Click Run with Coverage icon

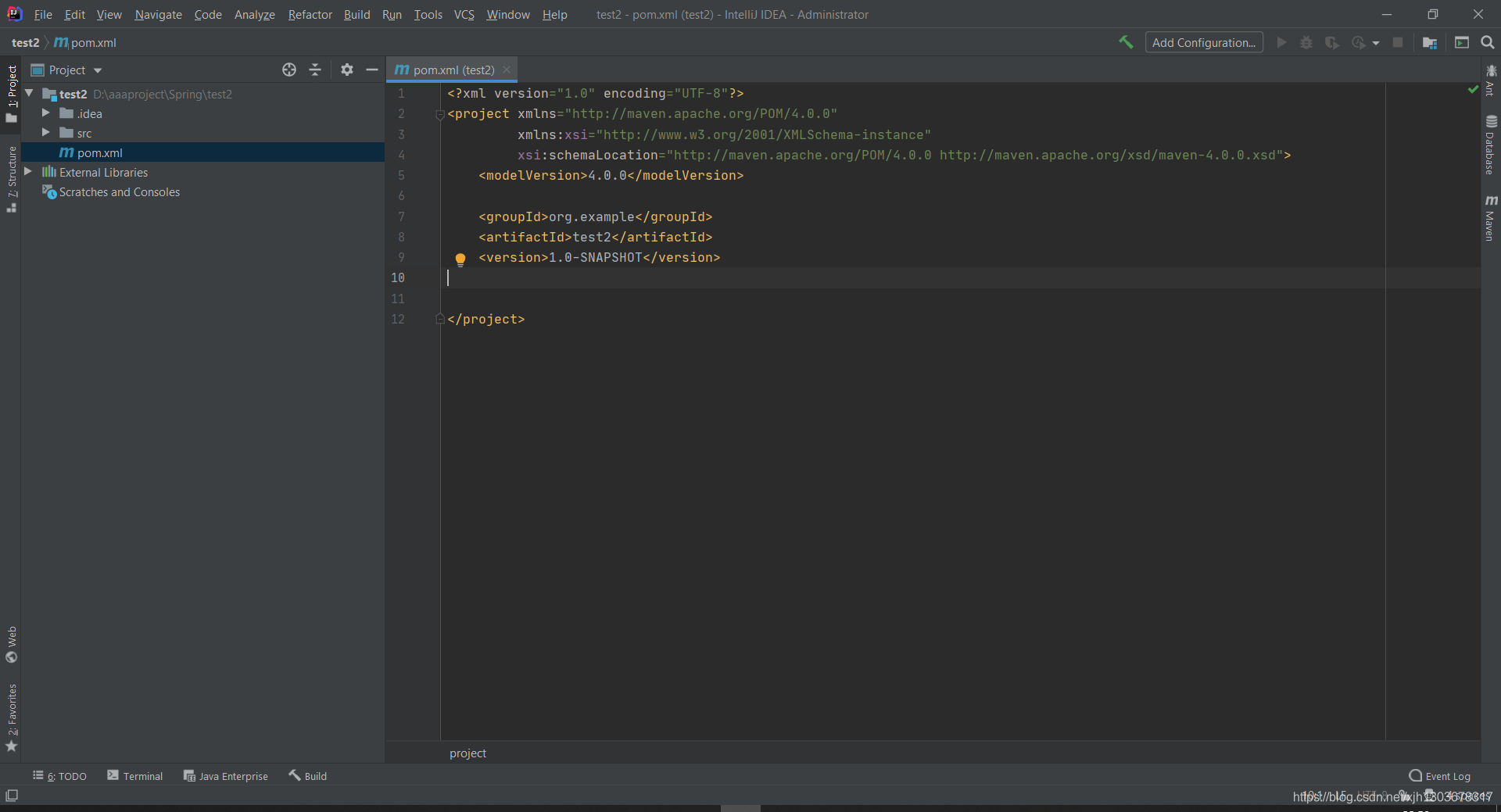[x=1332, y=42]
